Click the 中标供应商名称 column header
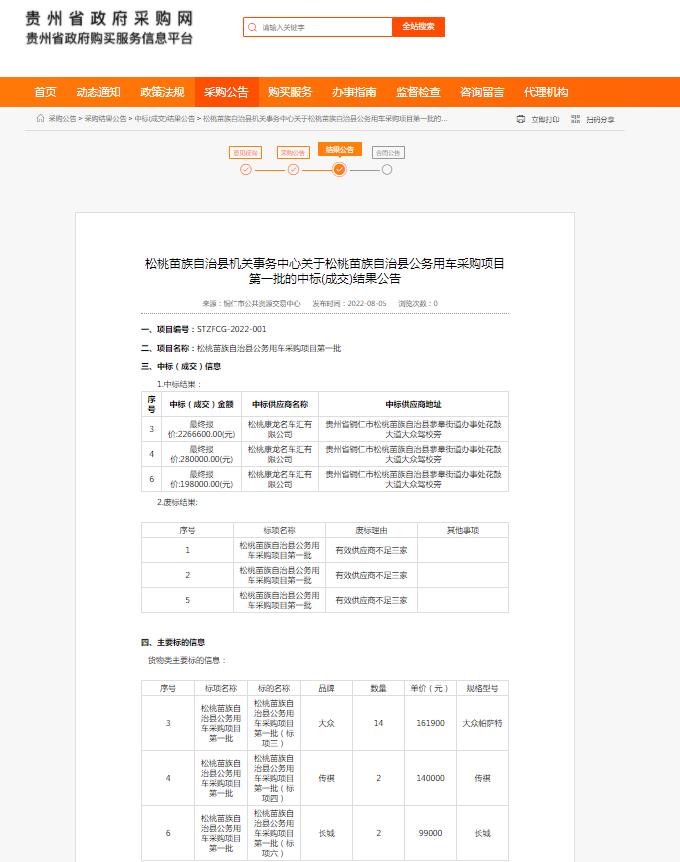The width and height of the screenshot is (680, 862). pos(280,404)
